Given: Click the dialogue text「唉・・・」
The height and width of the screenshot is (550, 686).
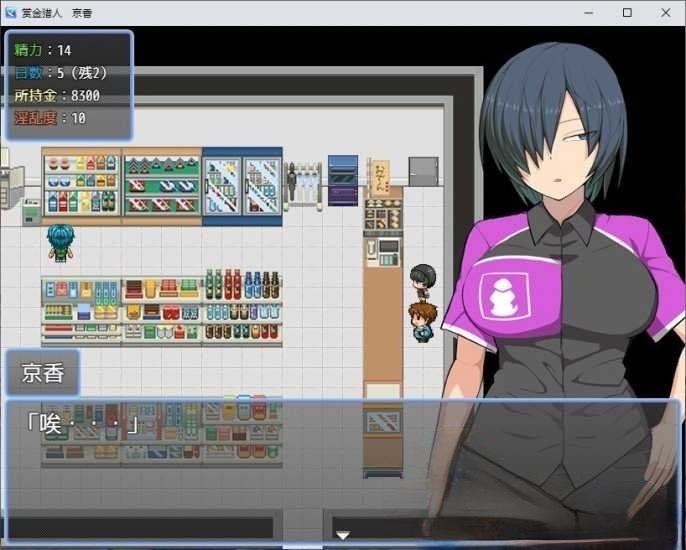Looking at the screenshot, I should 80,425.
